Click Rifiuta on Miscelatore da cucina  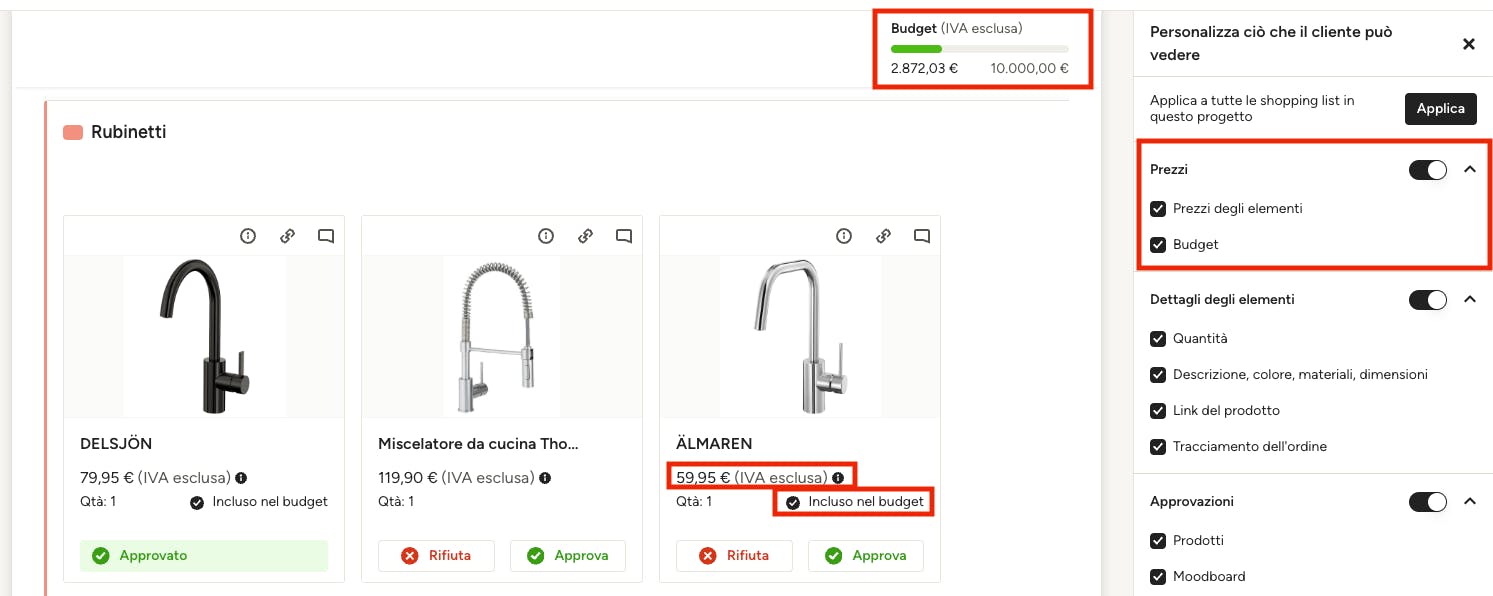436,556
